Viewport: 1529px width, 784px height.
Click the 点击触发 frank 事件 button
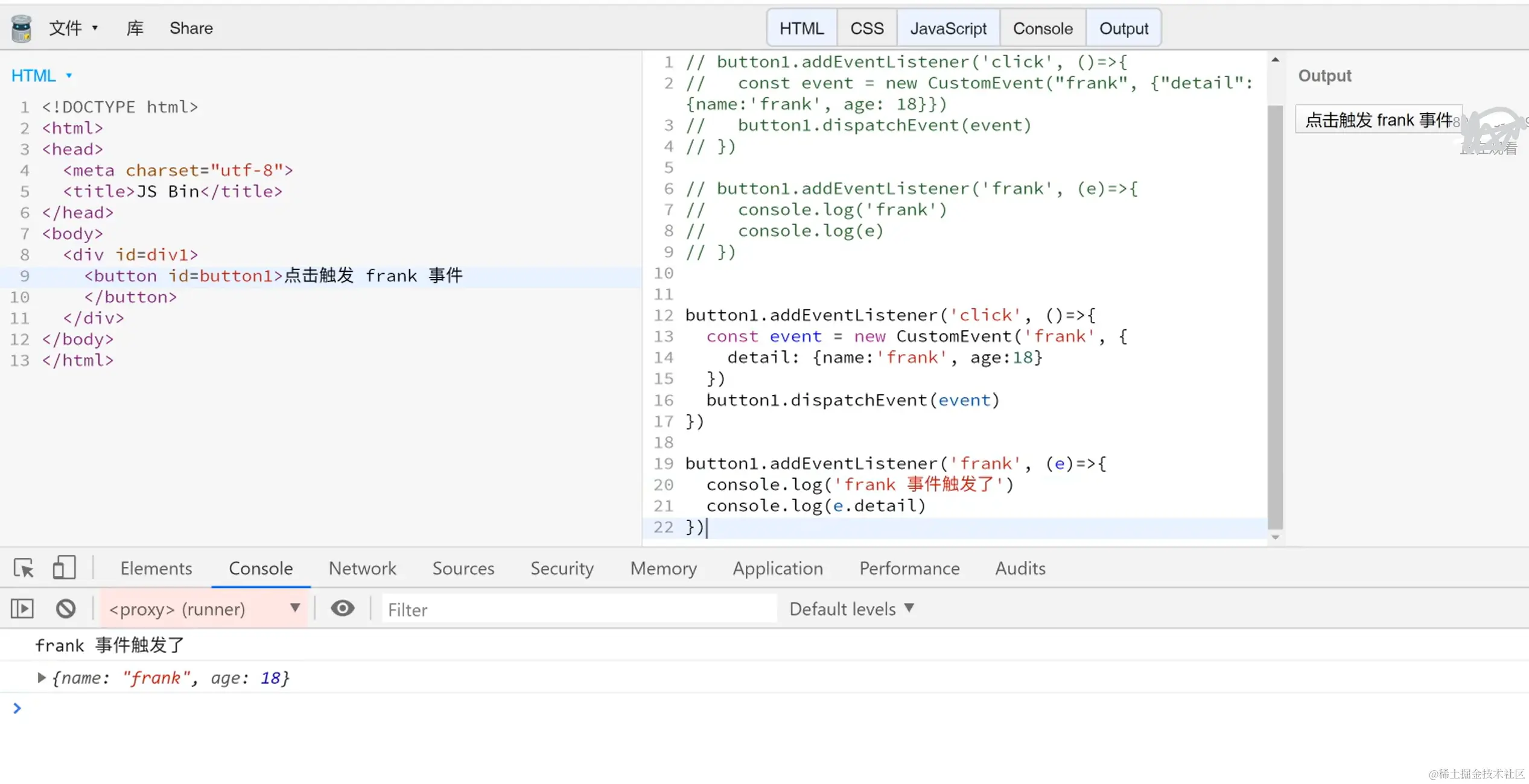pos(1378,120)
